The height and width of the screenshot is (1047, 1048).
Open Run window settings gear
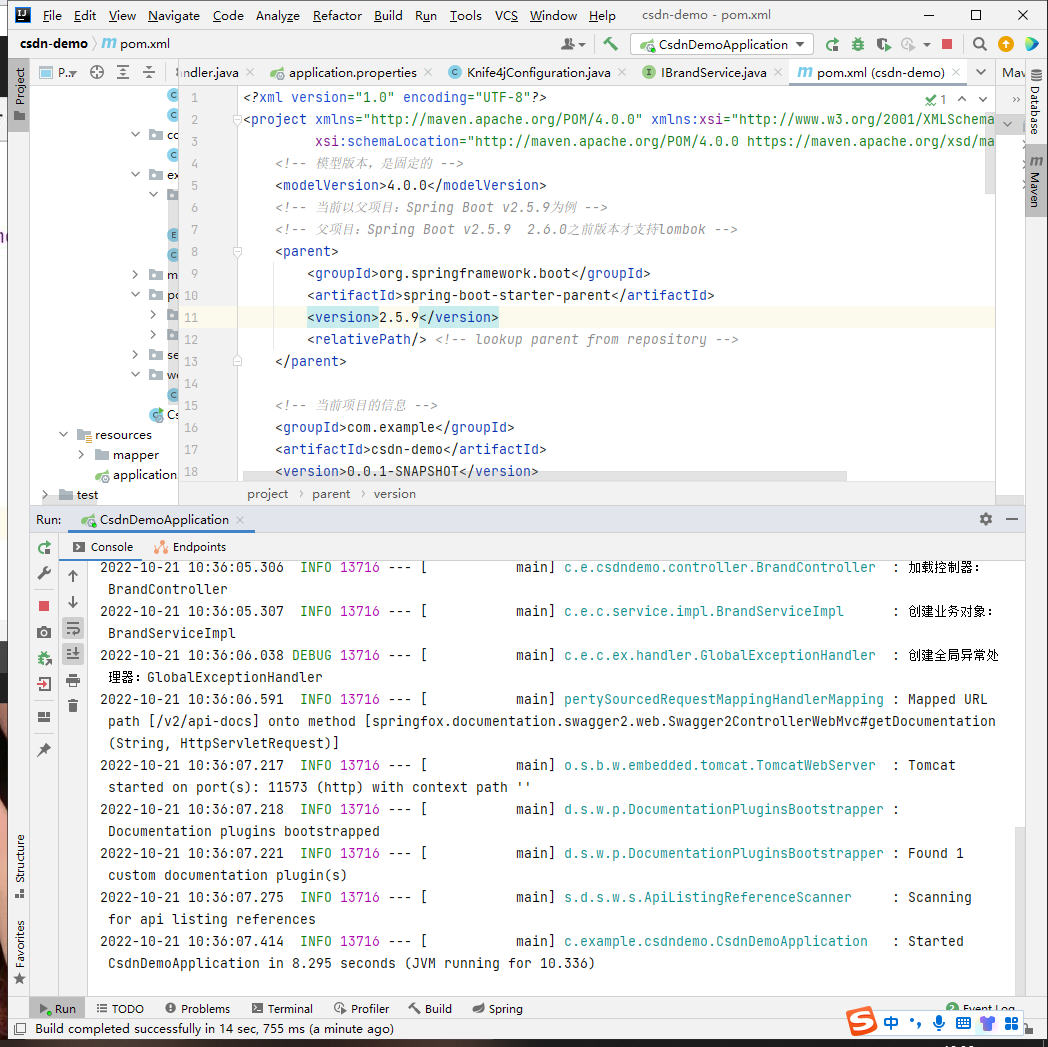coord(986,519)
